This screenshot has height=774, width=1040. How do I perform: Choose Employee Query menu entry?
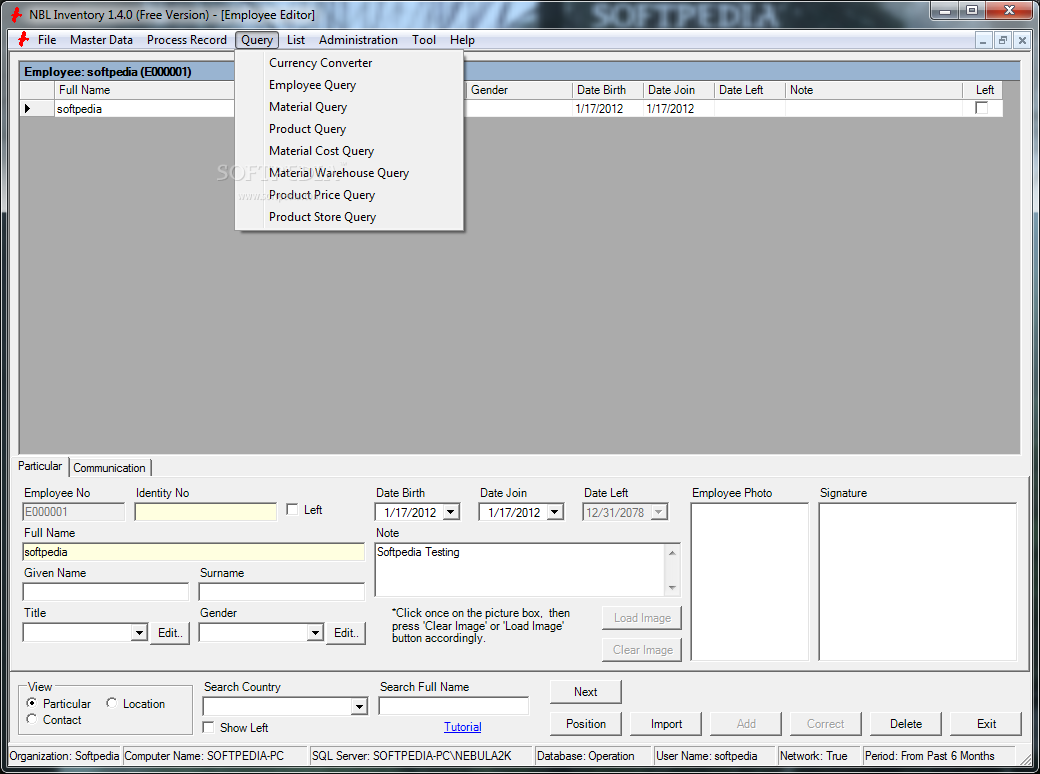350,85
